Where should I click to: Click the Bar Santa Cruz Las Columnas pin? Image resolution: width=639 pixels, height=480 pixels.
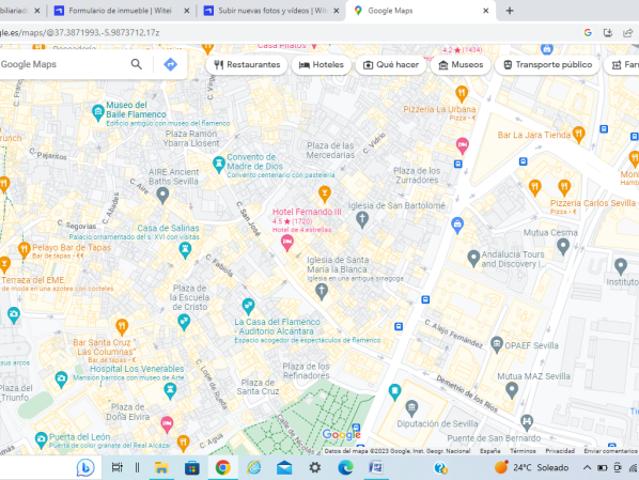coord(122,327)
